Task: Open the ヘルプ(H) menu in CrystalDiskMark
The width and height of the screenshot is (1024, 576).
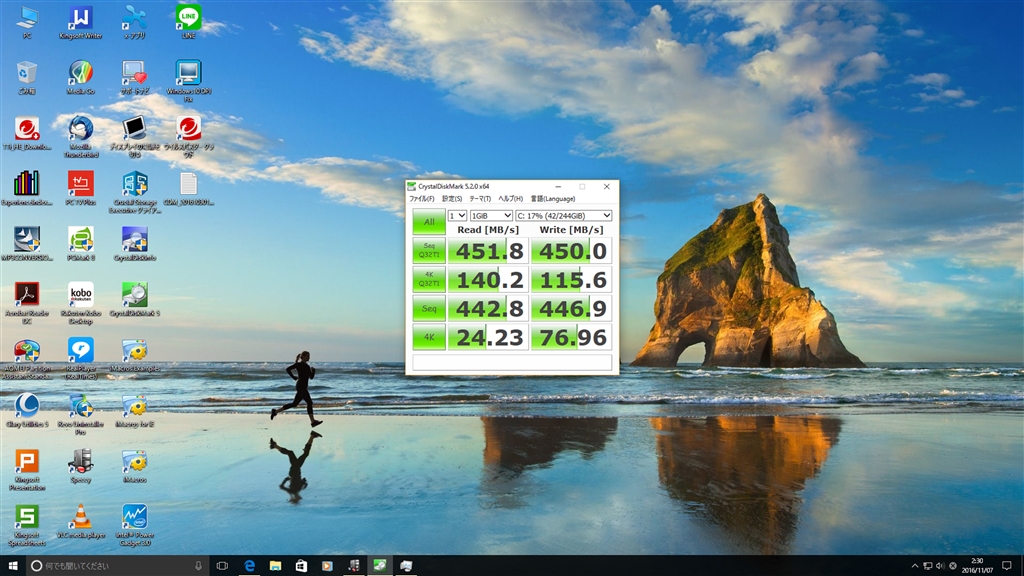Action: (x=511, y=199)
